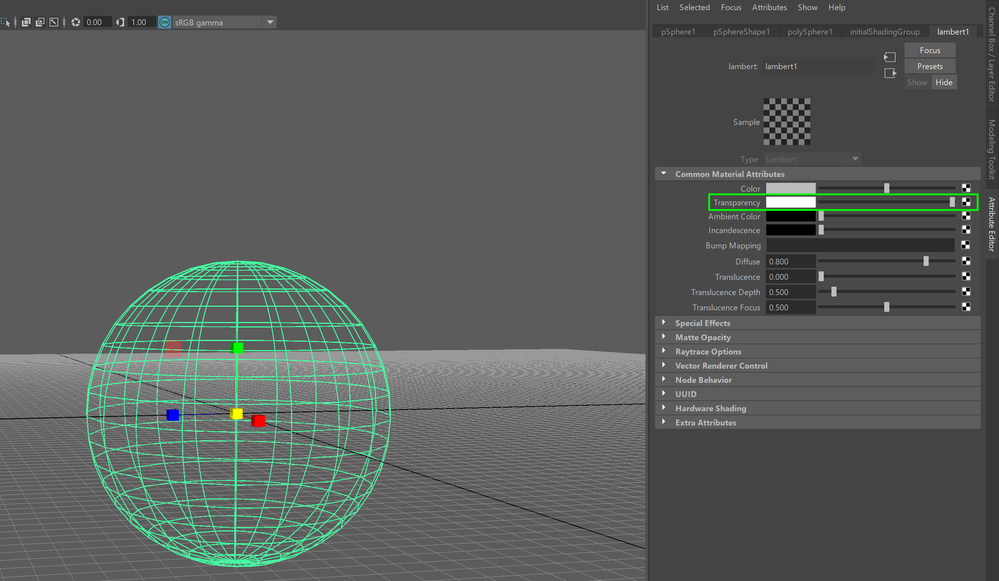Open the Modeling Toolkit side tab
The height and width of the screenshot is (581, 999).
[x=992, y=149]
